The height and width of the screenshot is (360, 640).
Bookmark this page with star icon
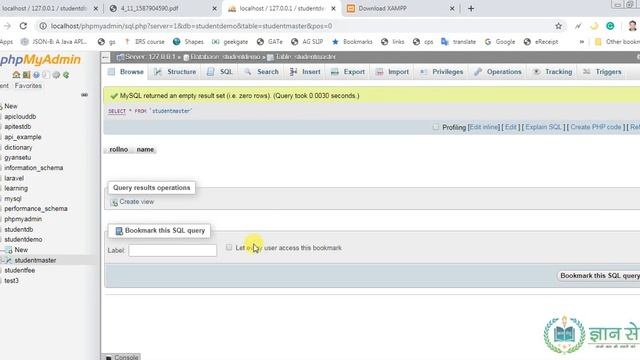coord(558,26)
